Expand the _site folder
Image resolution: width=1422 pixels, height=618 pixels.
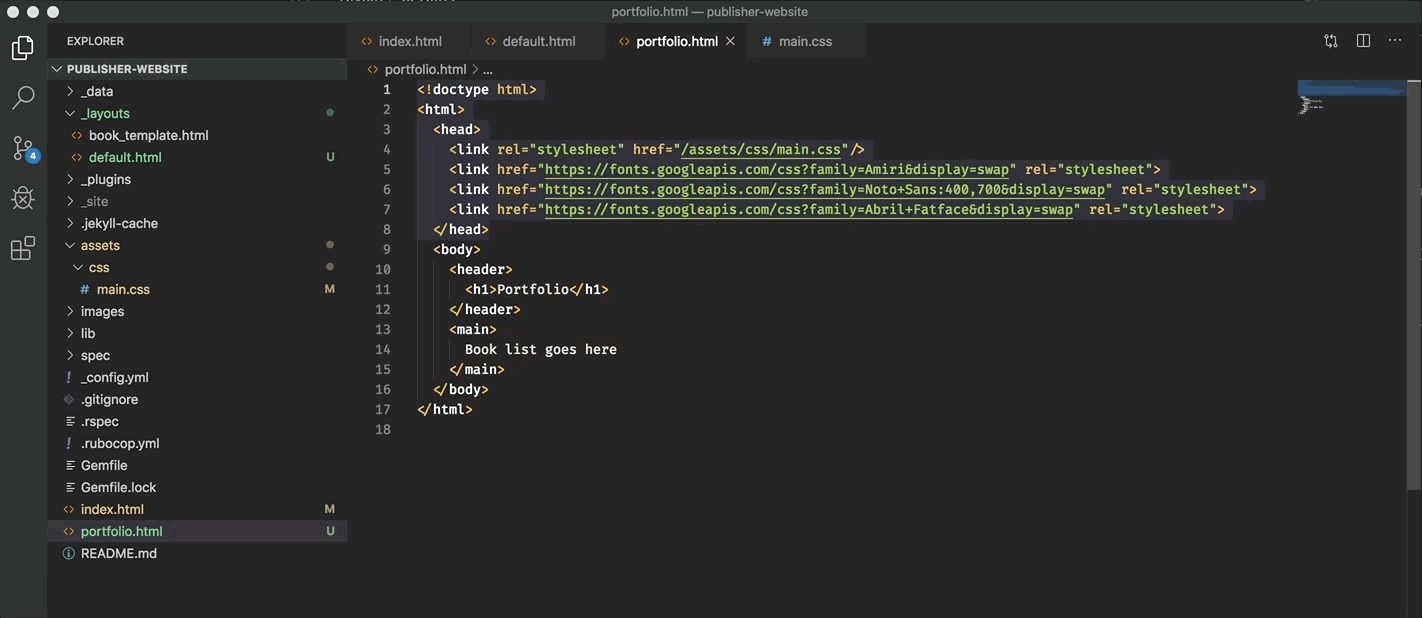point(197,201)
